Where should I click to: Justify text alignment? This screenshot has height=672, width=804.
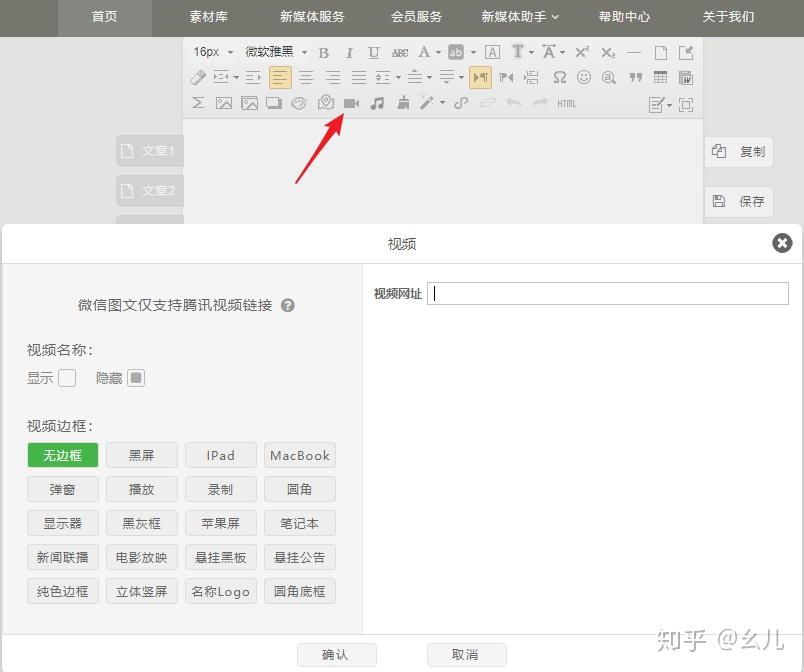(359, 78)
